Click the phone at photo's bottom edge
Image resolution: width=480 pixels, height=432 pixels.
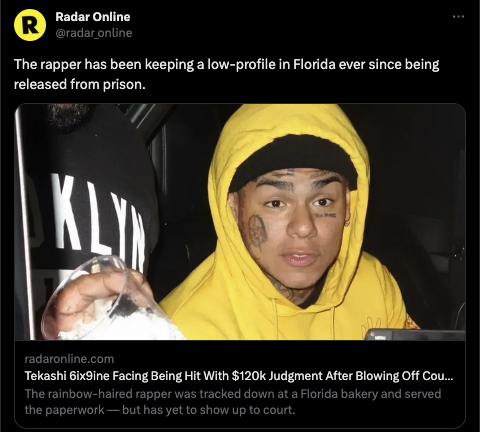pos(415,334)
